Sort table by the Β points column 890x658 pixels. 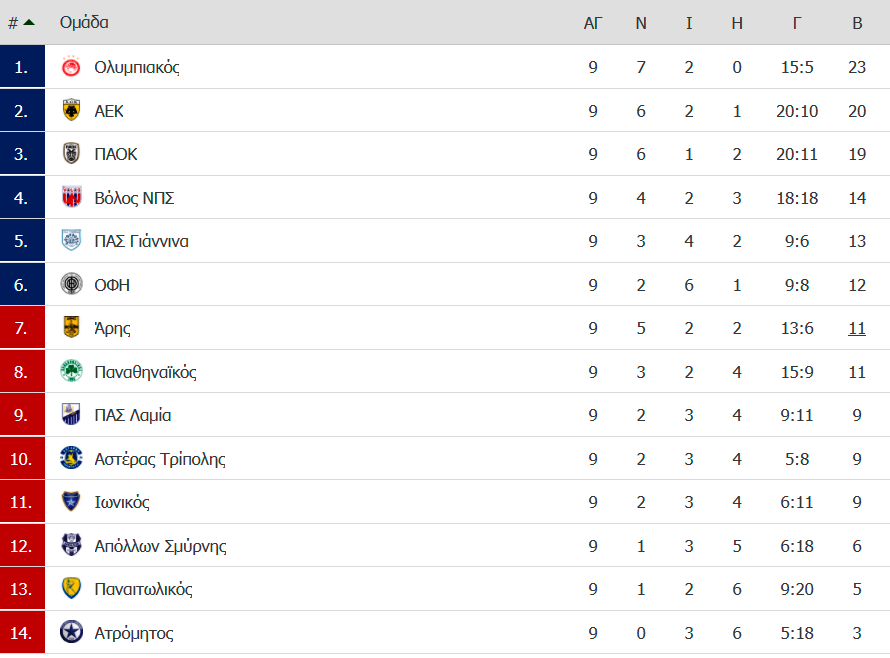pos(857,23)
